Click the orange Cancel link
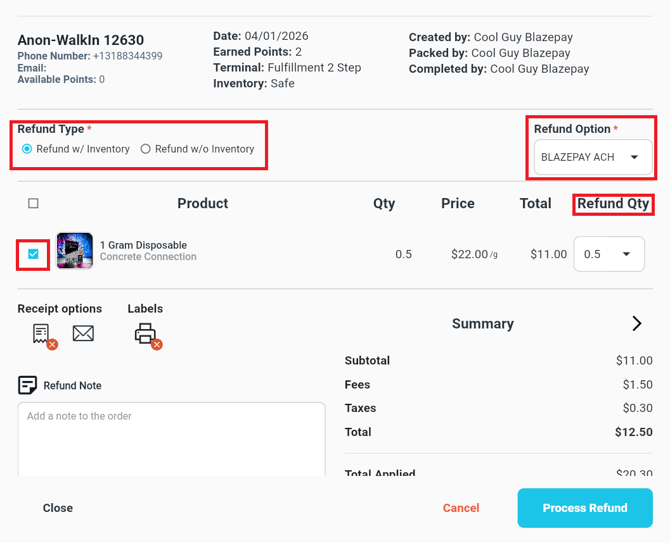 point(461,508)
